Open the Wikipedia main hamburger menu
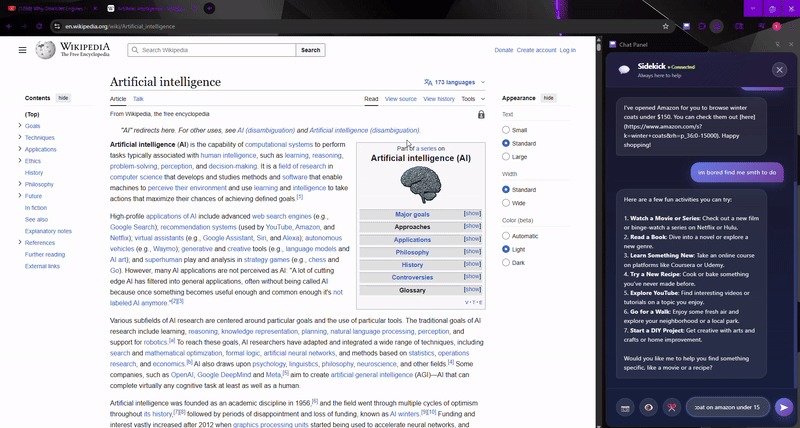This screenshot has height=428, width=800. (22, 50)
